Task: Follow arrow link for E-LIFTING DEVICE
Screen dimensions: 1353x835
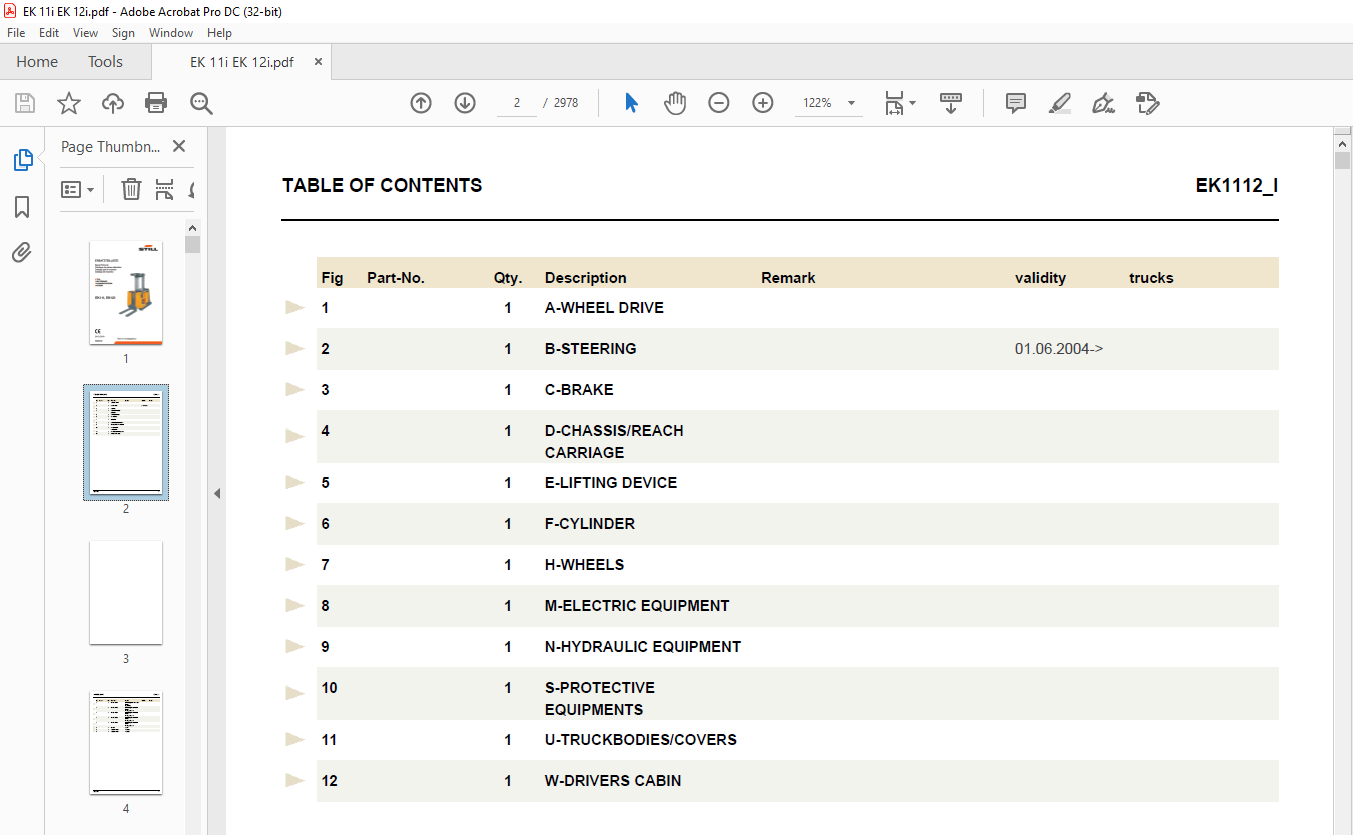Action: tap(295, 482)
